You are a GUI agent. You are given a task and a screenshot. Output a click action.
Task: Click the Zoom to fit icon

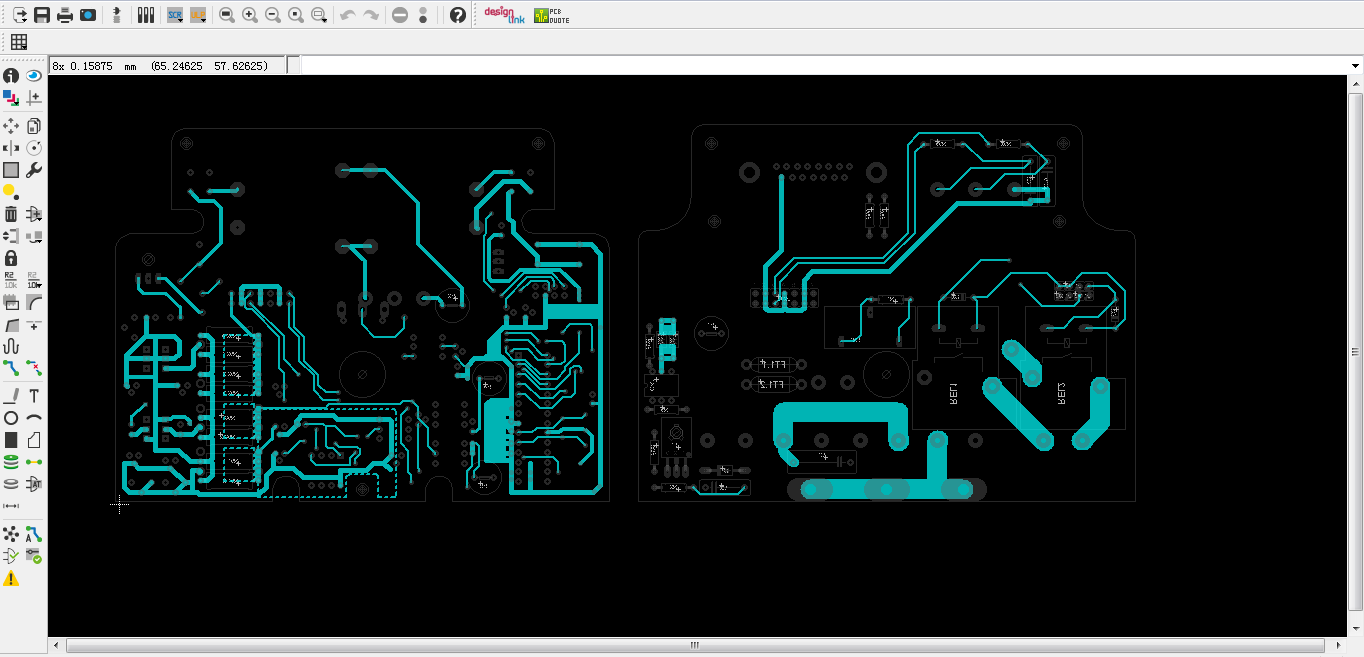227,15
